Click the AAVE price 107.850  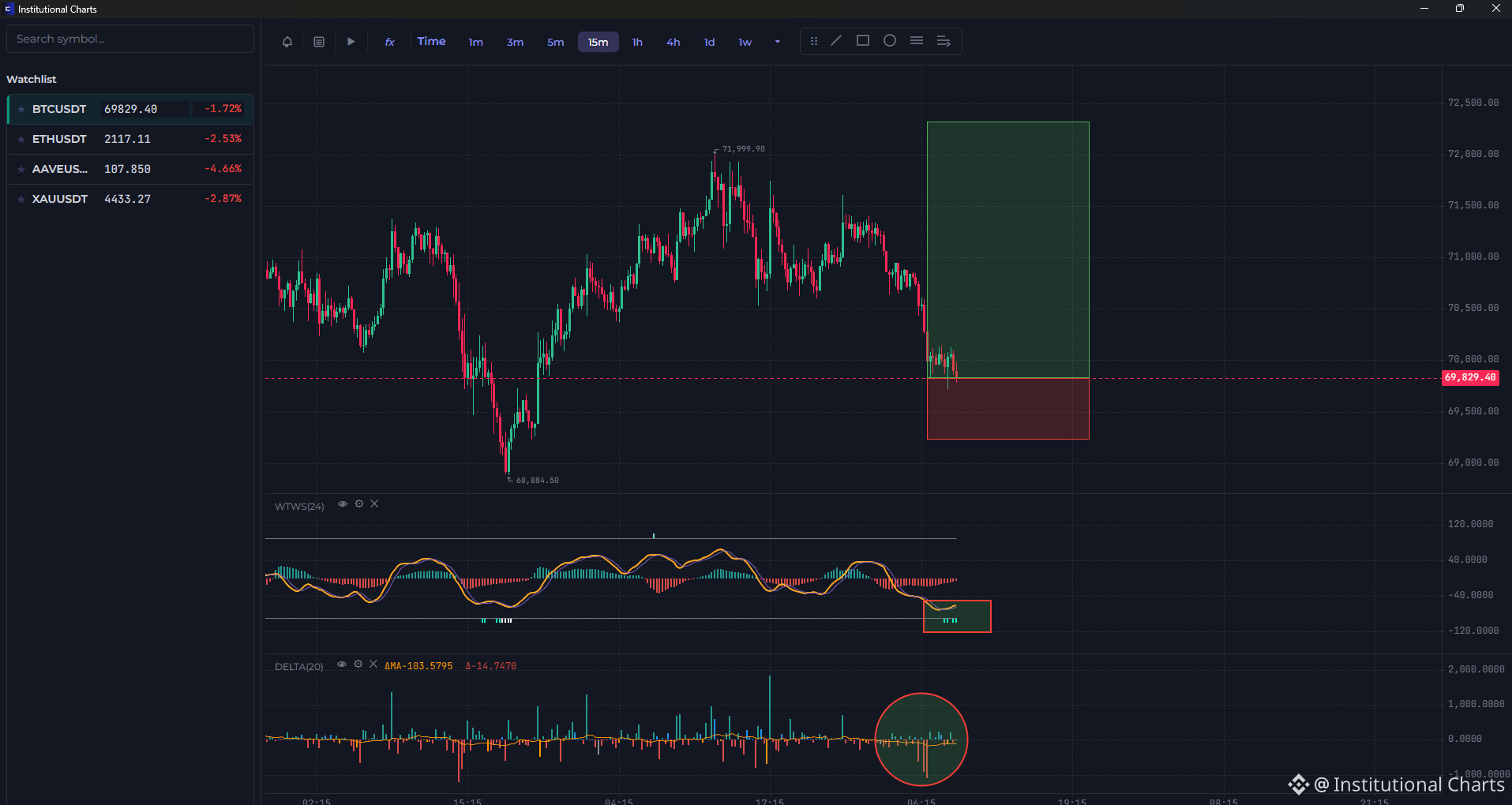point(127,169)
